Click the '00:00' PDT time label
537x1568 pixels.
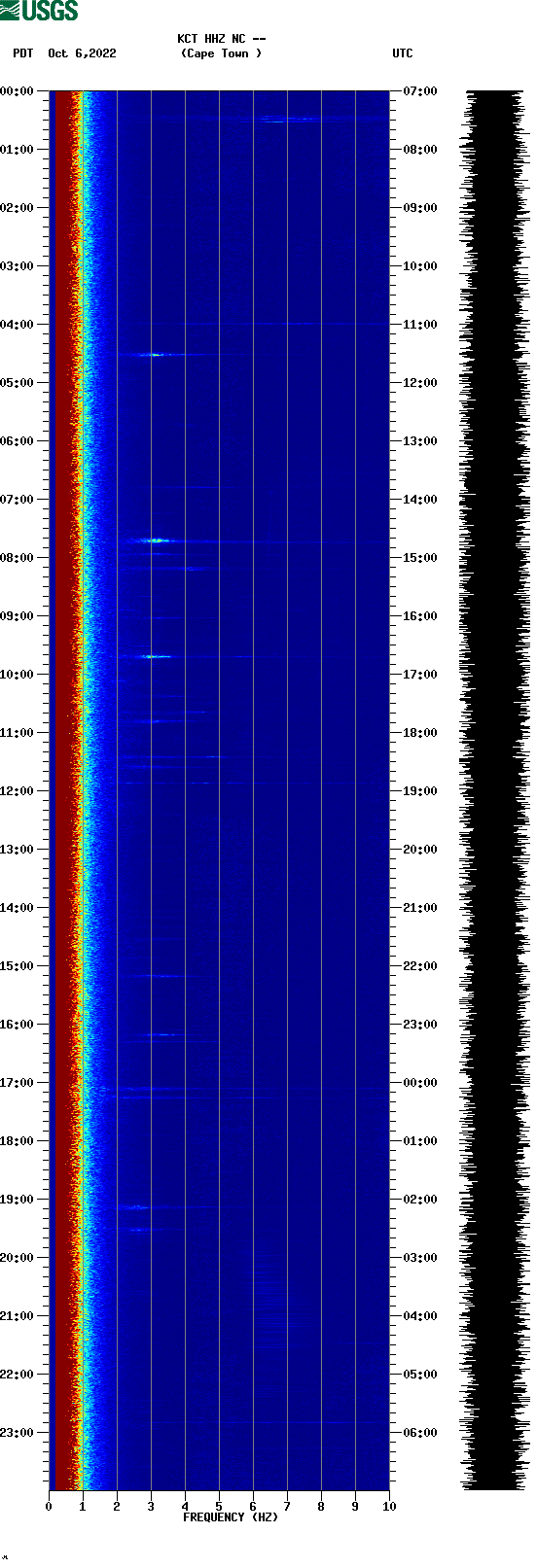point(17,91)
